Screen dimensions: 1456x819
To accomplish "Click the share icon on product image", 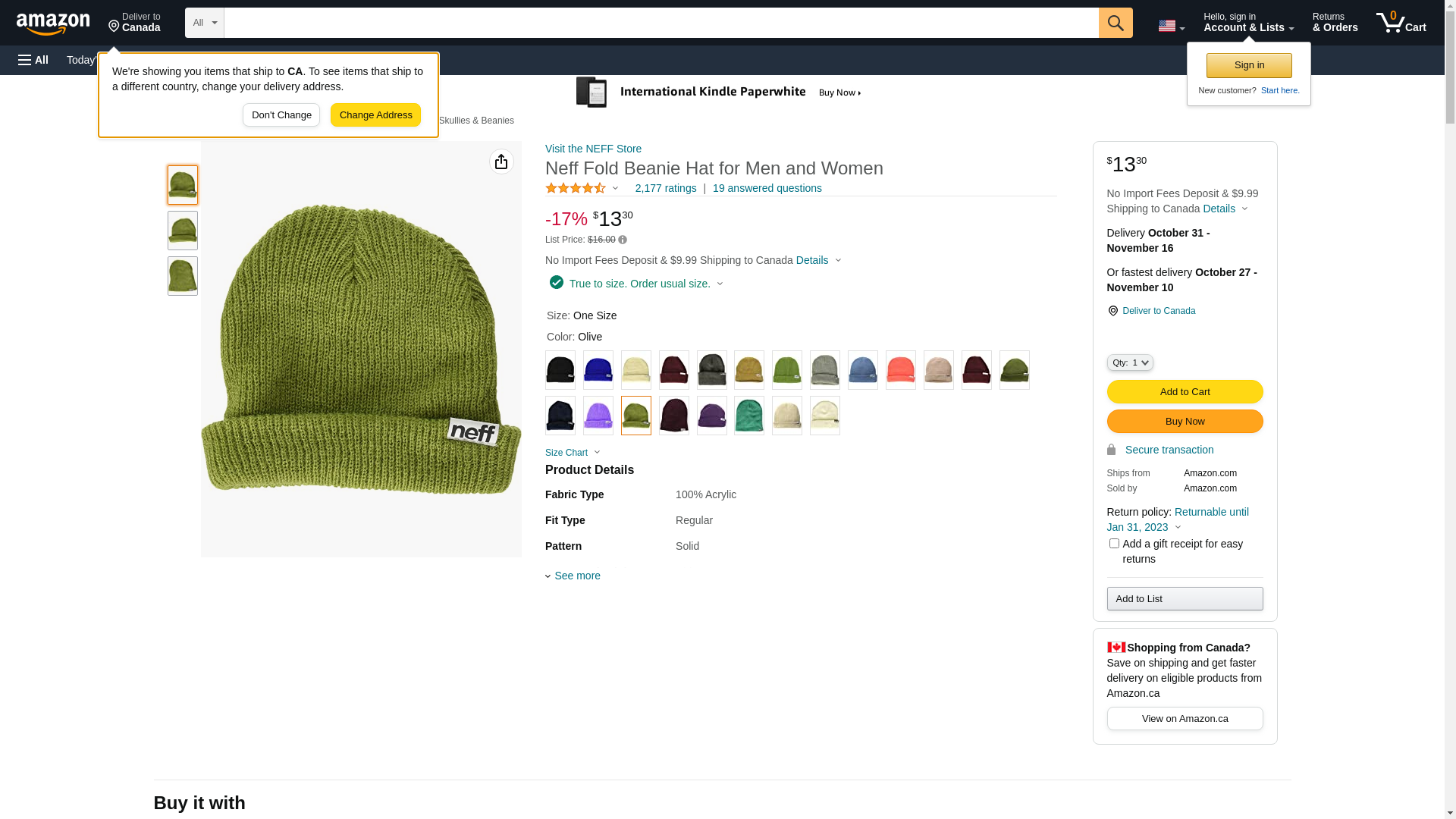I will [501, 162].
